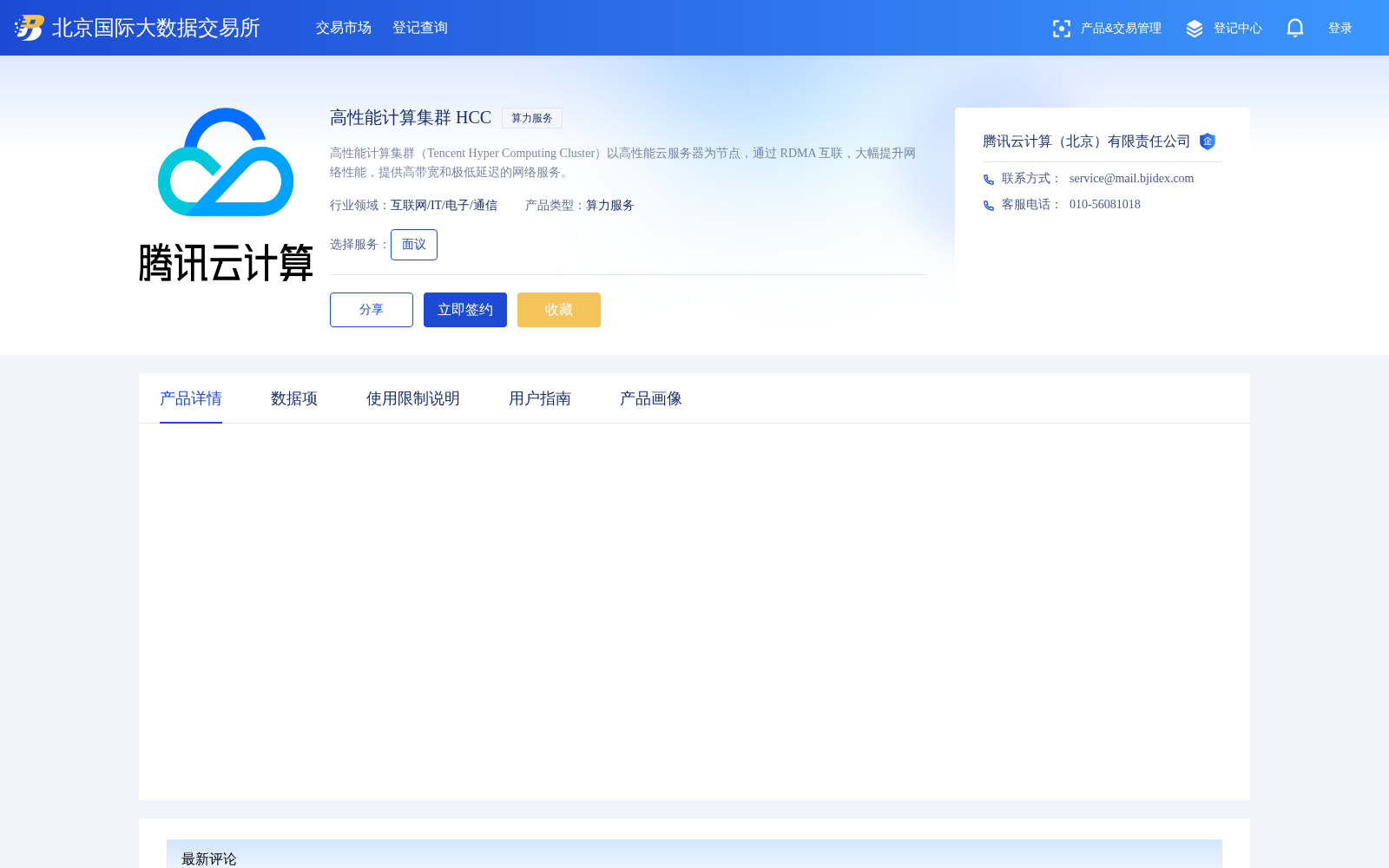Open 交易市场 in the top navigation

344,28
